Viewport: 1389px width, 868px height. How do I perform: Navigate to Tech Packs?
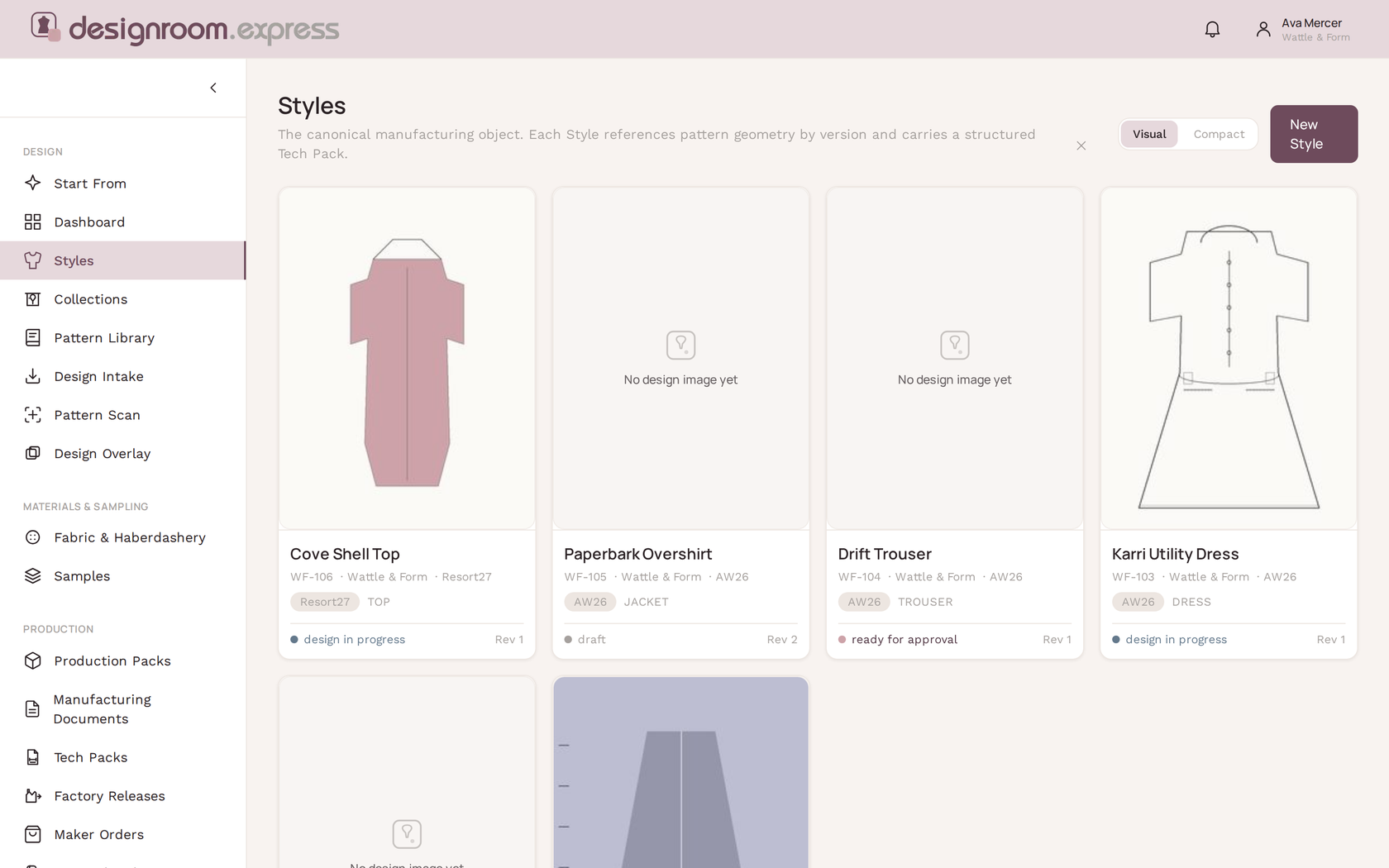122,757
